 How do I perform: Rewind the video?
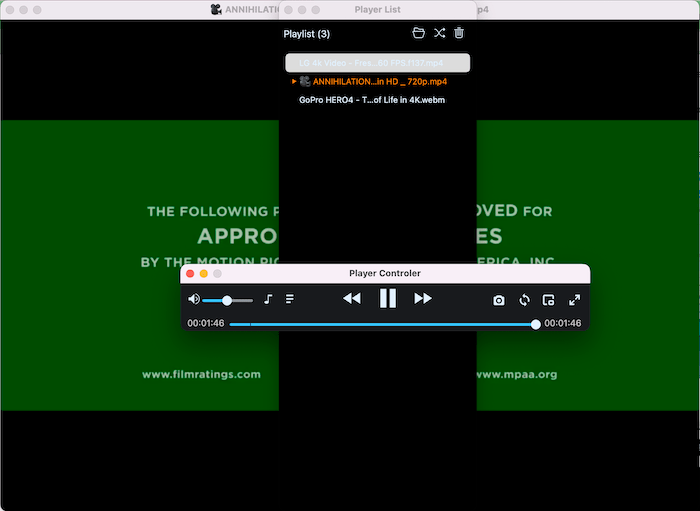pyautogui.click(x=351, y=299)
